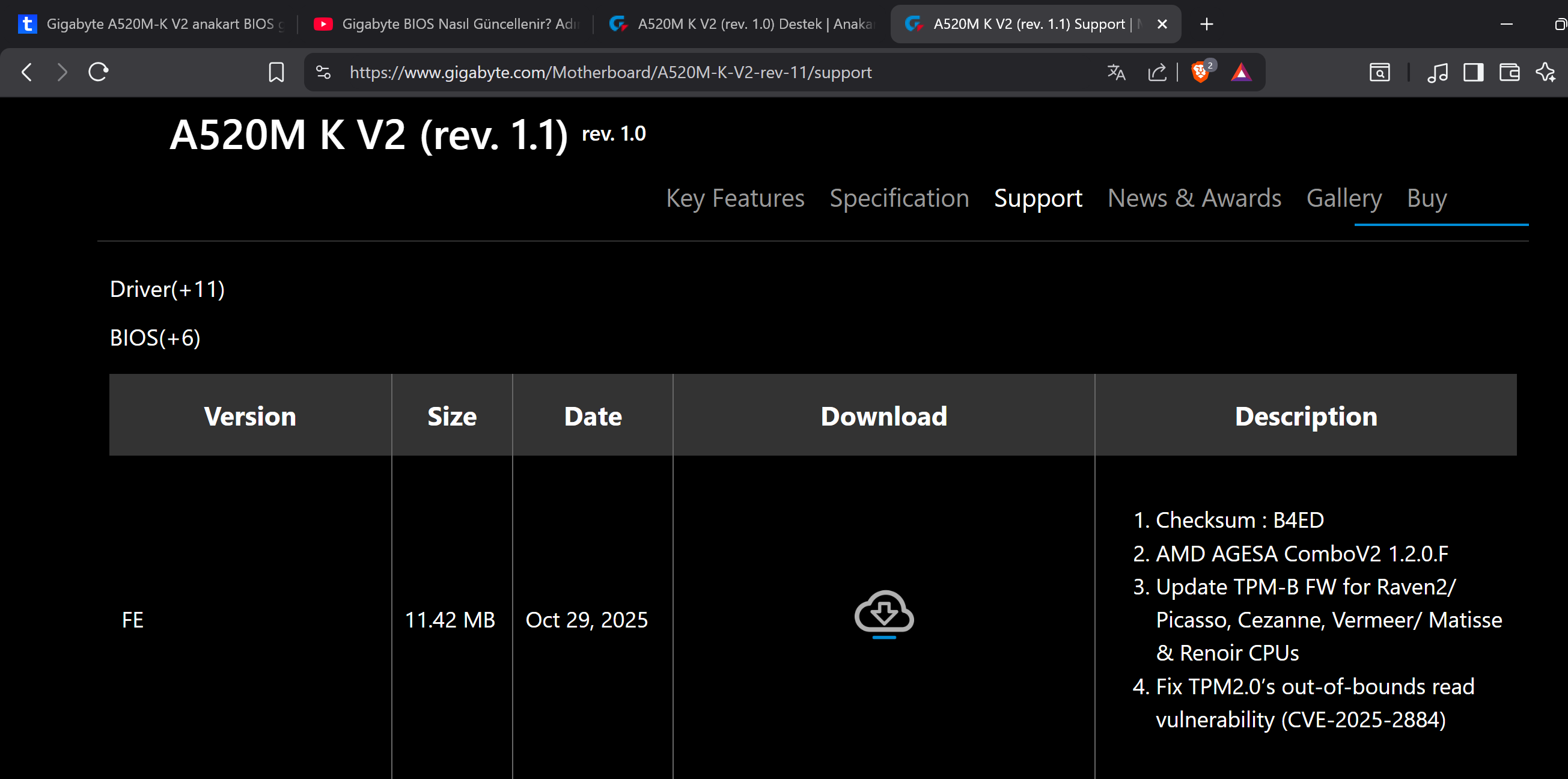This screenshot has height=779, width=1568.
Task: Click the Update TPM-B FW description line
Action: (1329, 620)
